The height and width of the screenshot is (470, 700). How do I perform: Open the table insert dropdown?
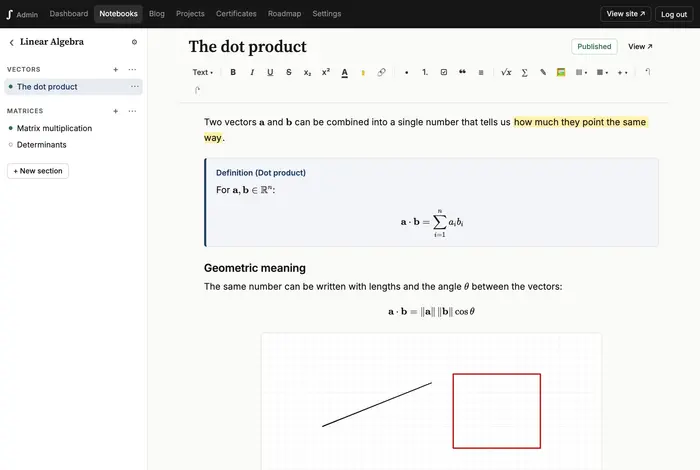(581, 72)
